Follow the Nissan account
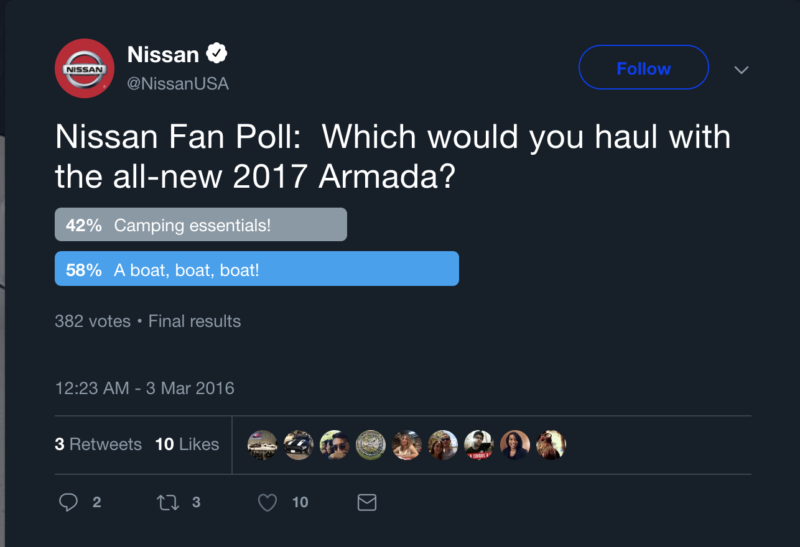This screenshot has width=800, height=547. click(643, 69)
